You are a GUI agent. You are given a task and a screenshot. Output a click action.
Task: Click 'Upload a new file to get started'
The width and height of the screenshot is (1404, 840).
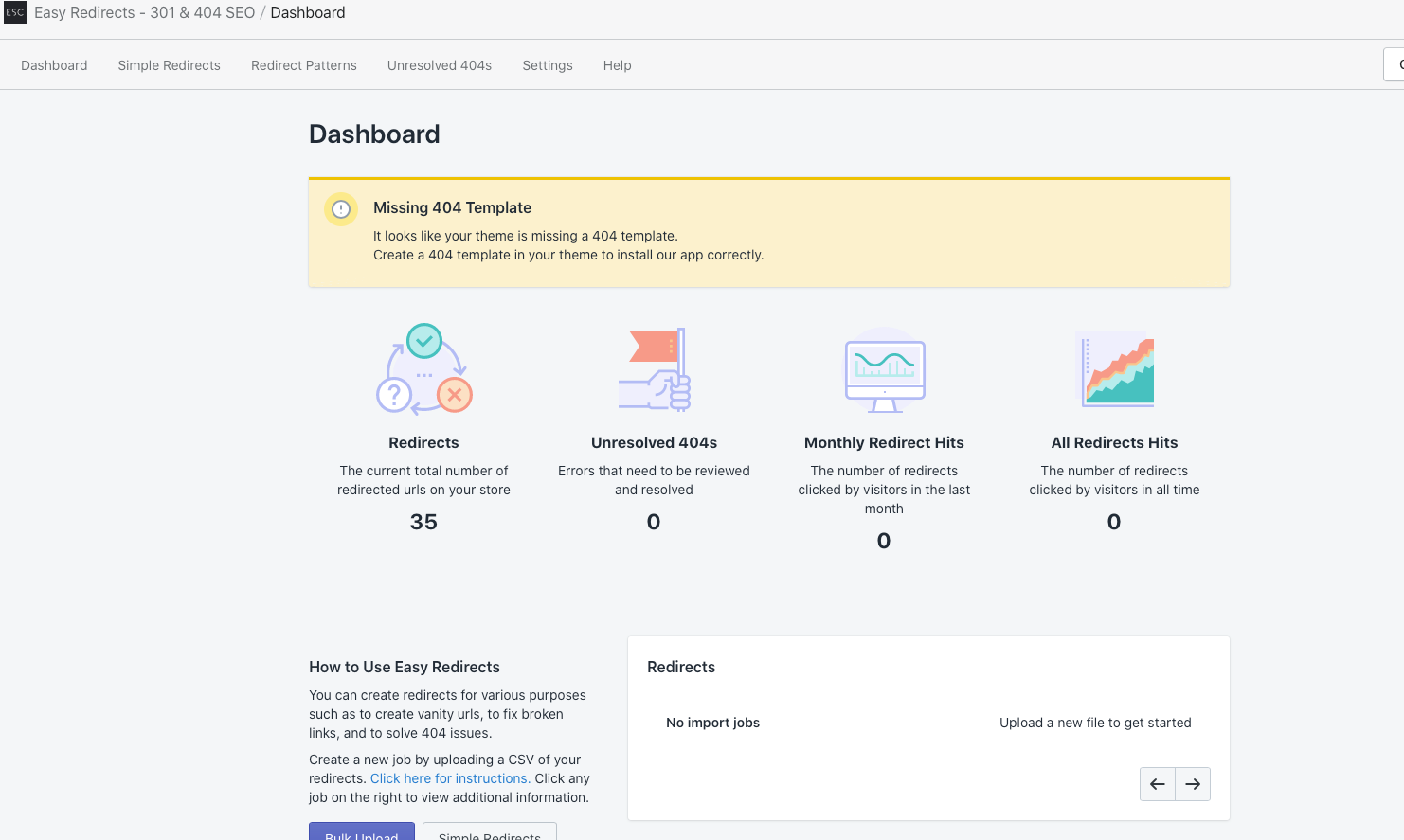1095,723
